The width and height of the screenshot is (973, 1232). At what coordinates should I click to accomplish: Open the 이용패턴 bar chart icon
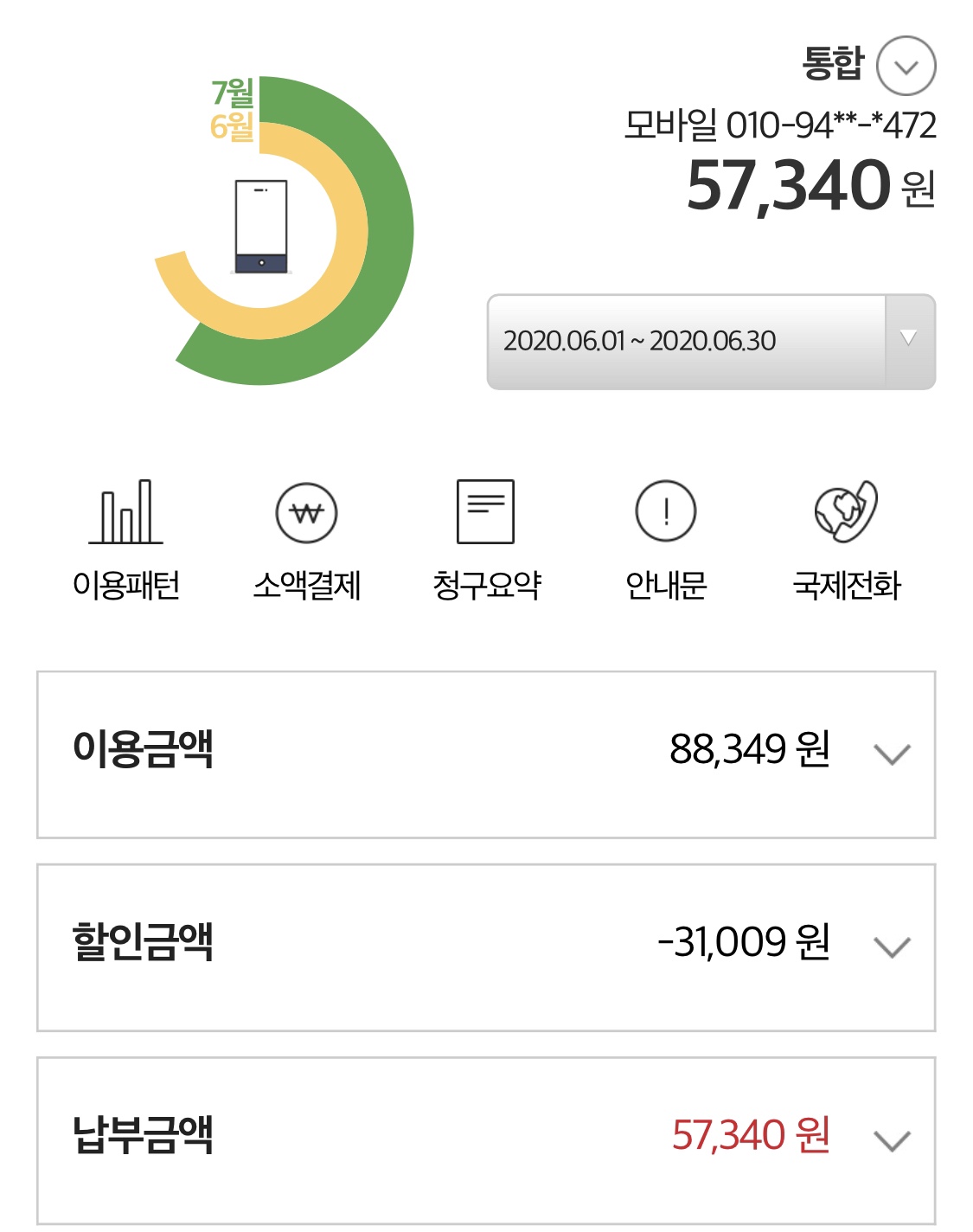126,512
